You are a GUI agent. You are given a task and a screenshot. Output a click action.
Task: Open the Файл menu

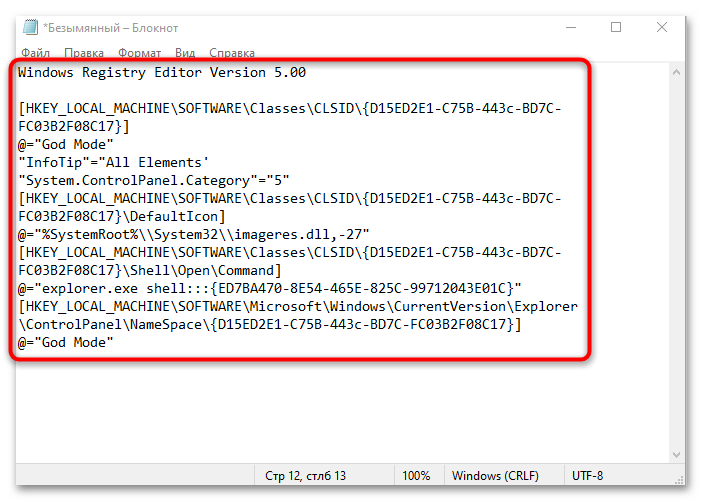pos(35,53)
